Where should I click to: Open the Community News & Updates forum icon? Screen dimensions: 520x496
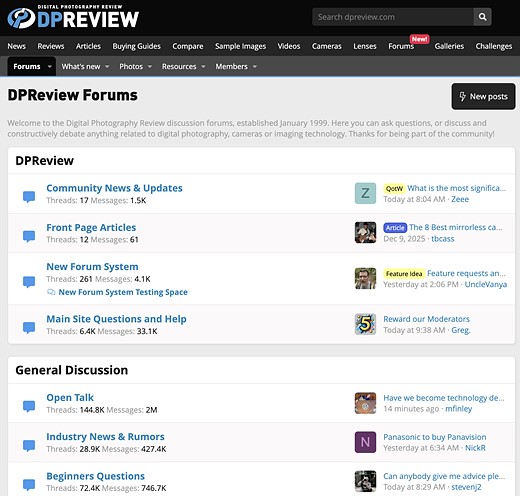[x=29, y=196]
